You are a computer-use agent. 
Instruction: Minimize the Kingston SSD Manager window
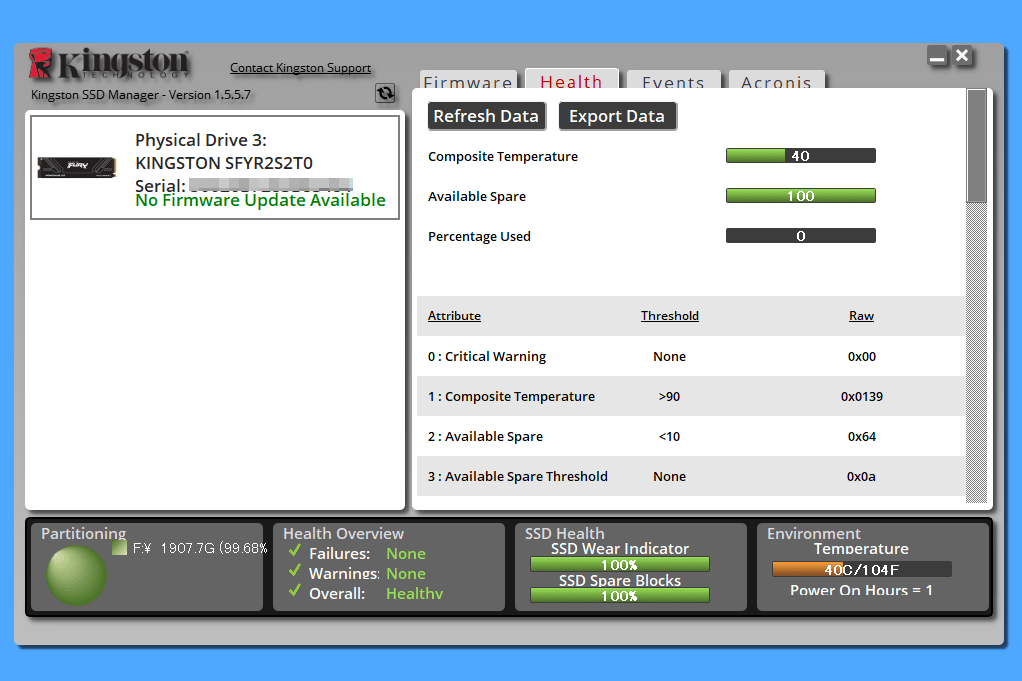[937, 57]
